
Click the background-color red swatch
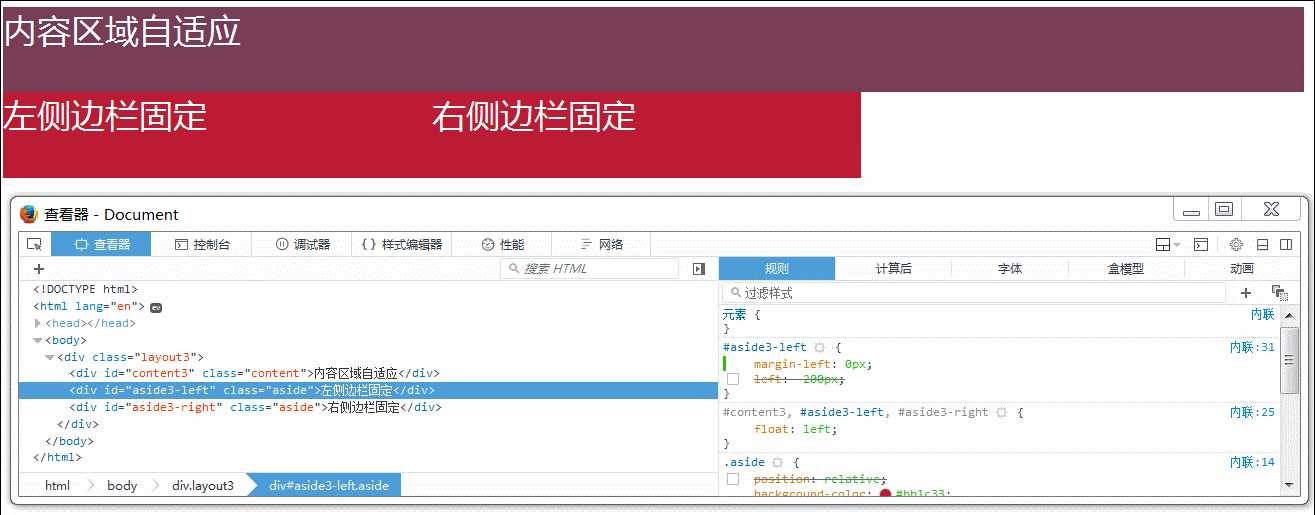[885, 493]
